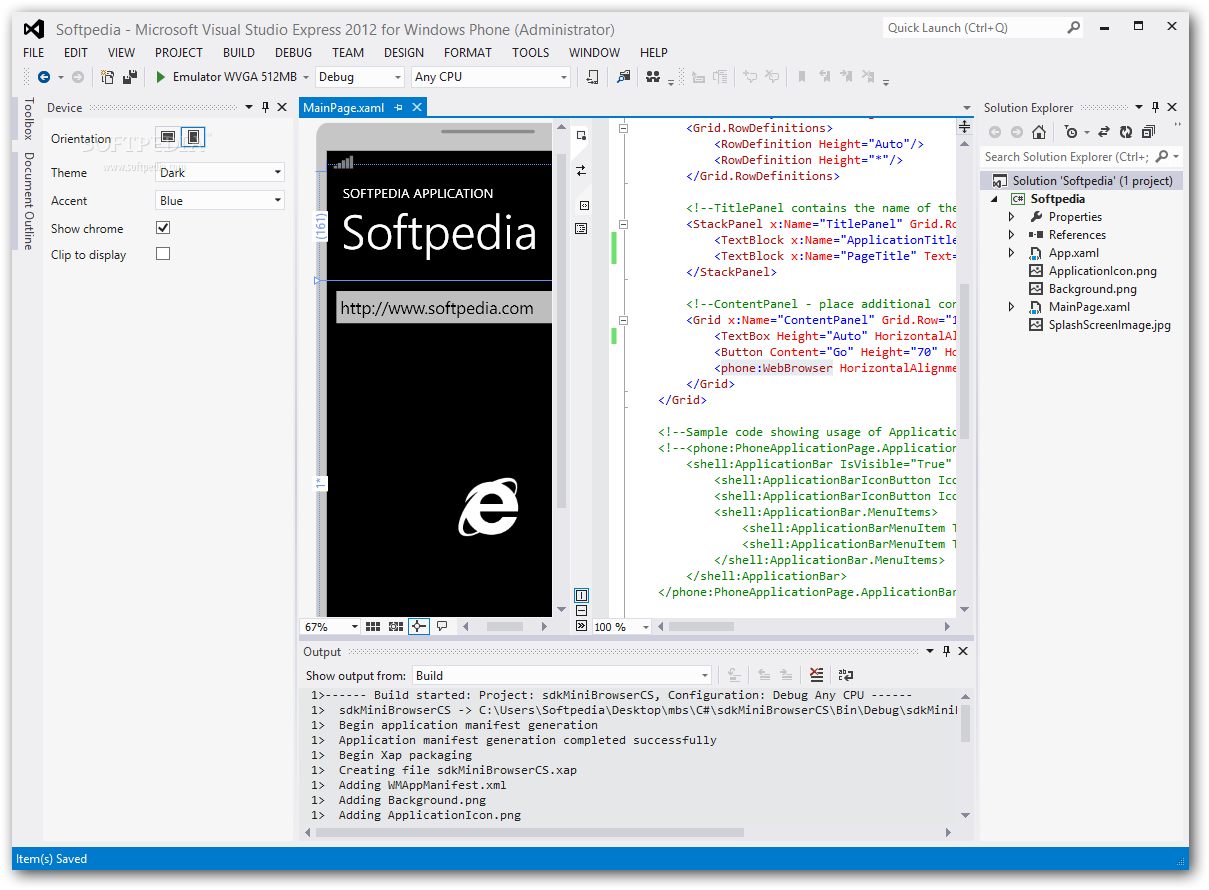Toggle snapping to gridlines below designer
Viewport: 1209px width, 890px height.
click(396, 626)
